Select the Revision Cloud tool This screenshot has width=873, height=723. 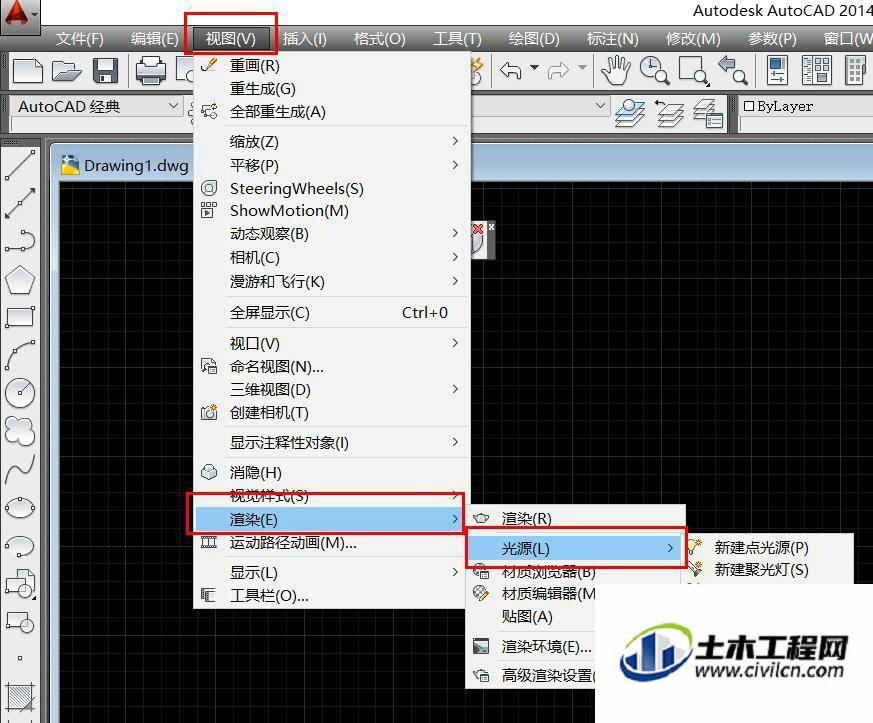point(20,431)
